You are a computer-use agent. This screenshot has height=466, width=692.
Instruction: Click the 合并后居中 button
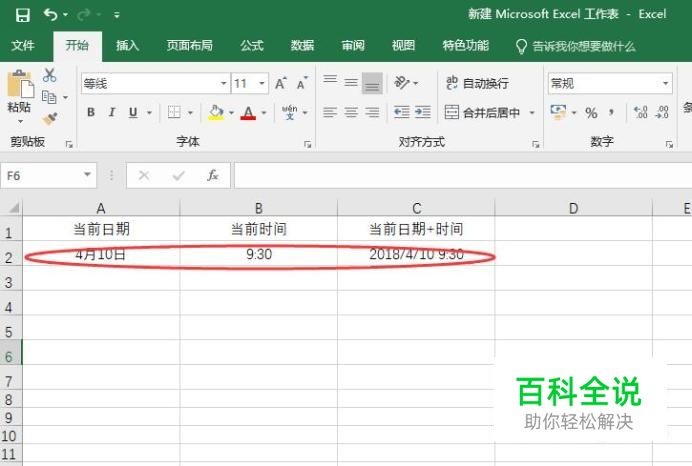[x=482, y=113]
